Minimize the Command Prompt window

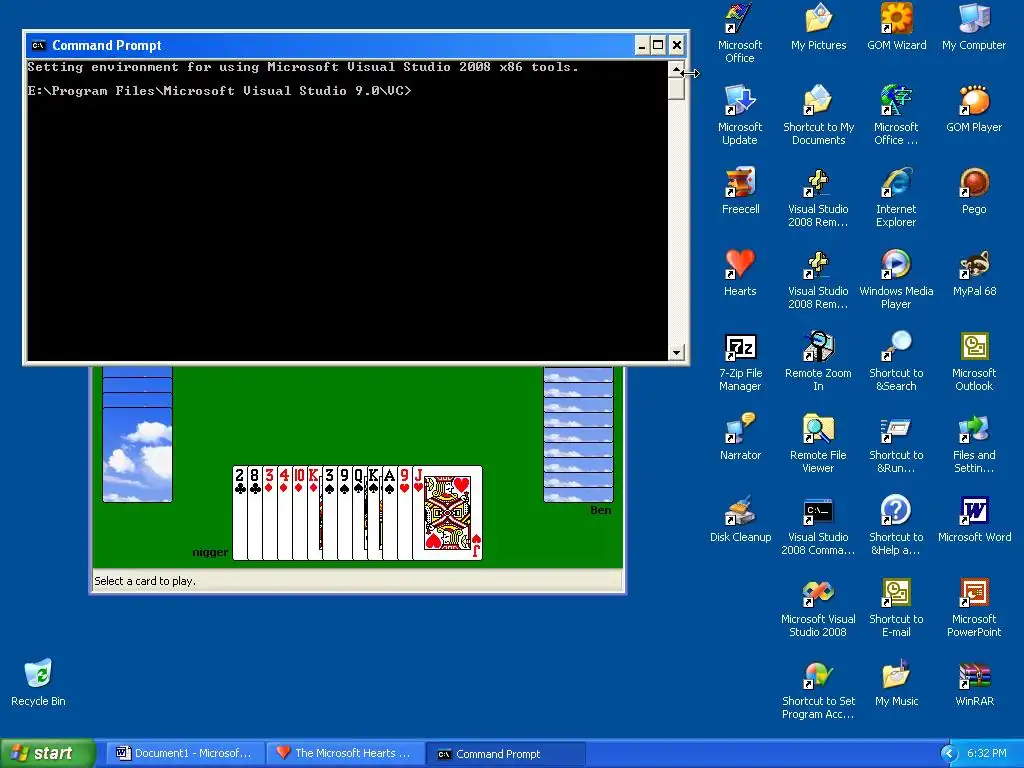pyautogui.click(x=642, y=45)
